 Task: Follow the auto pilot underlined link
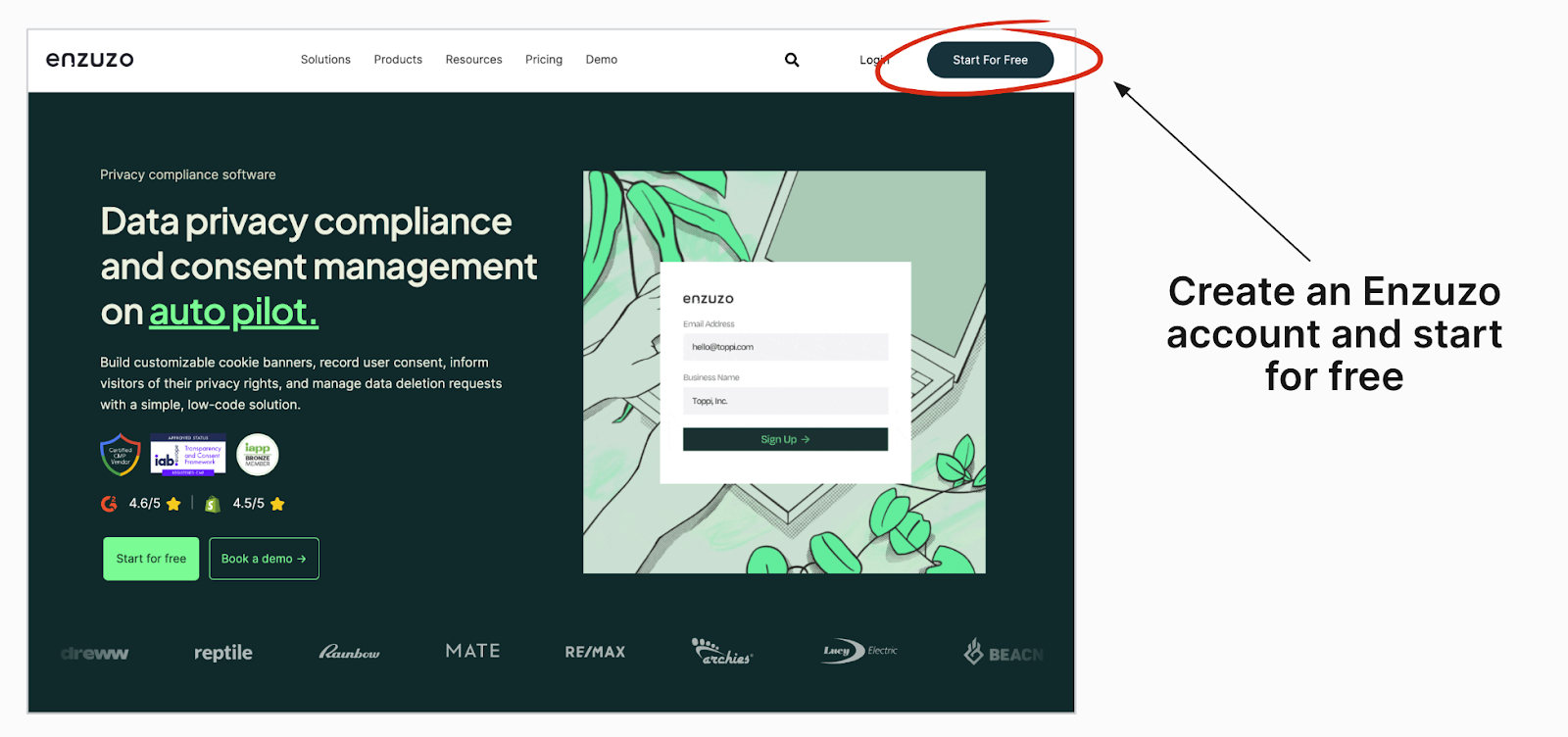[x=233, y=312]
